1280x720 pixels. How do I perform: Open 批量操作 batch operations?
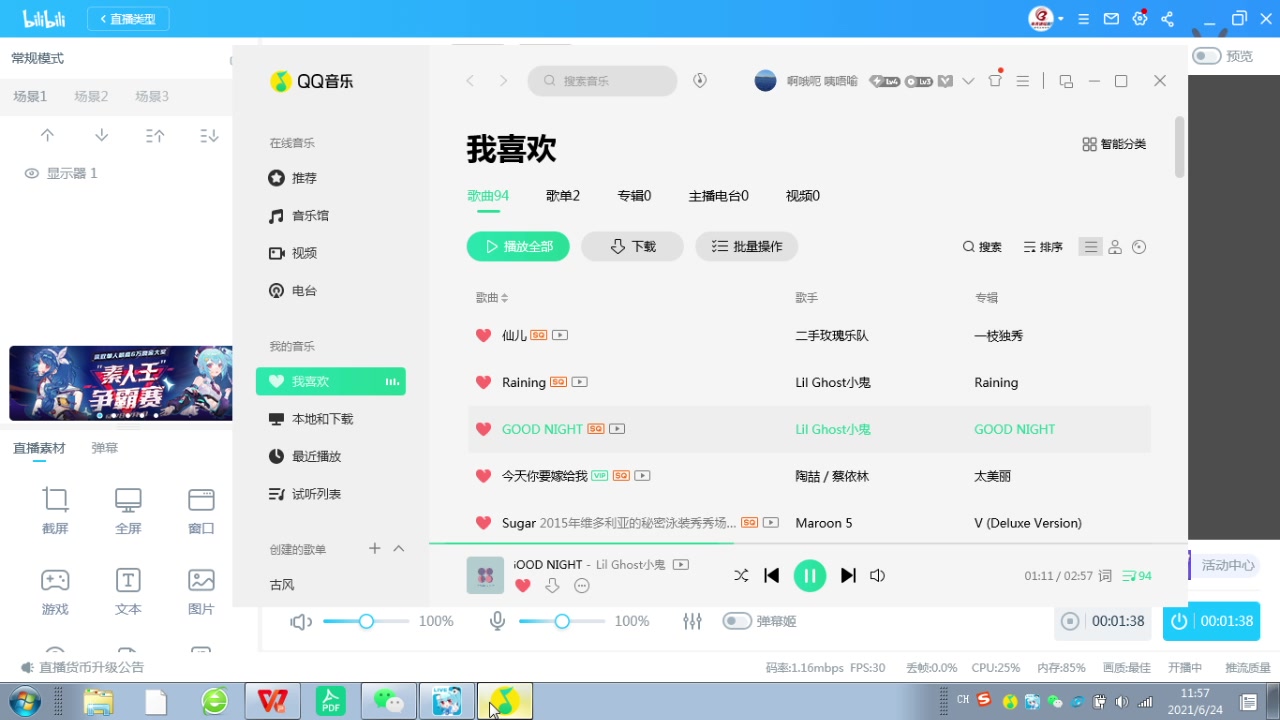point(746,247)
